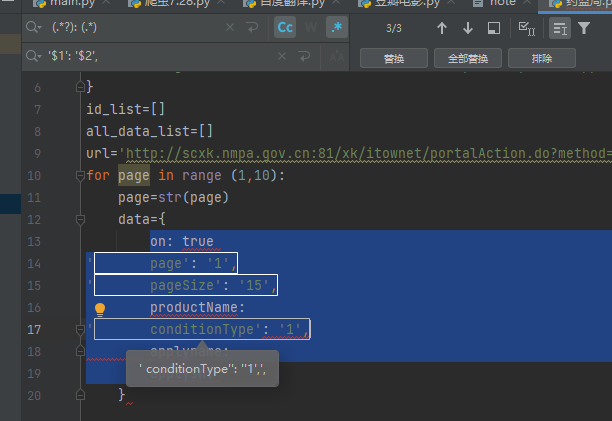612x421 pixels.
Task: Insert new line in replace field
Action: [304, 56]
